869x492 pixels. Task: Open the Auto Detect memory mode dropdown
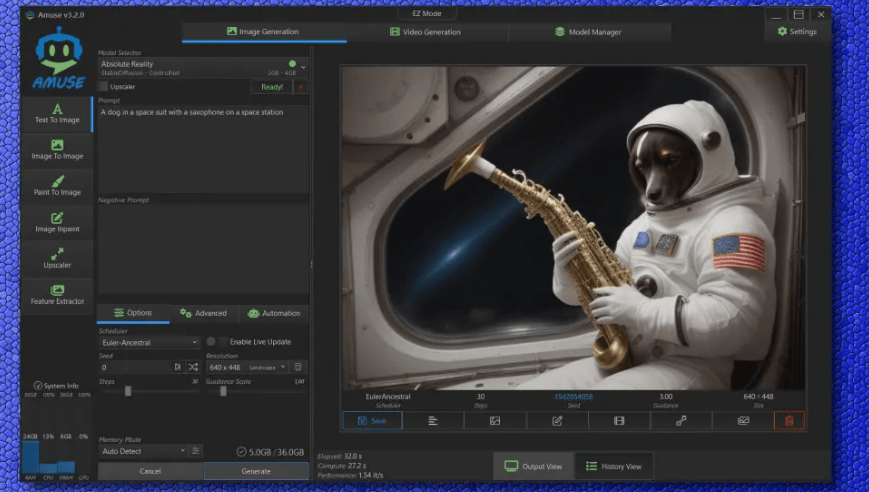tap(143, 451)
